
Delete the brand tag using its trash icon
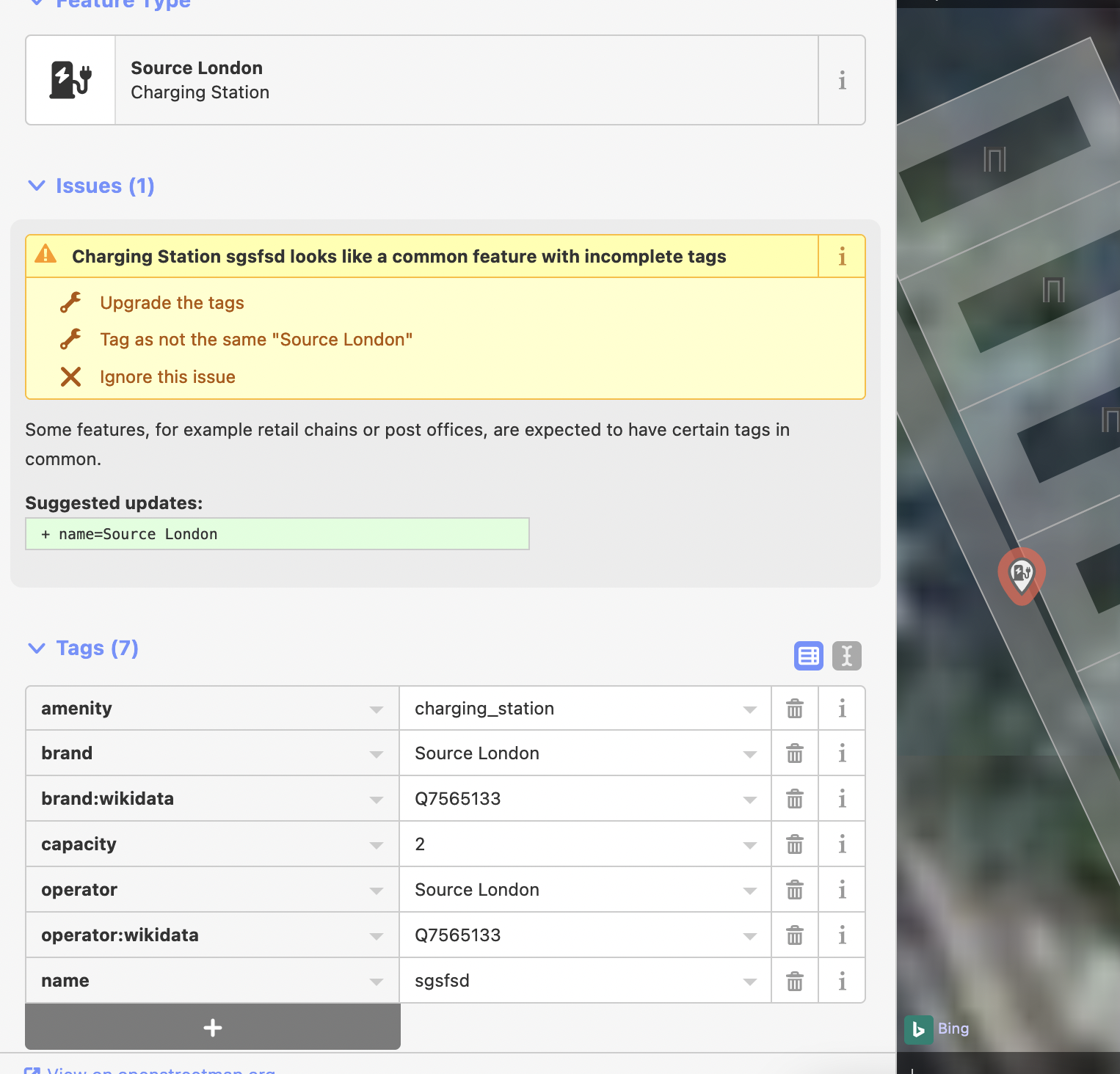[x=794, y=753]
